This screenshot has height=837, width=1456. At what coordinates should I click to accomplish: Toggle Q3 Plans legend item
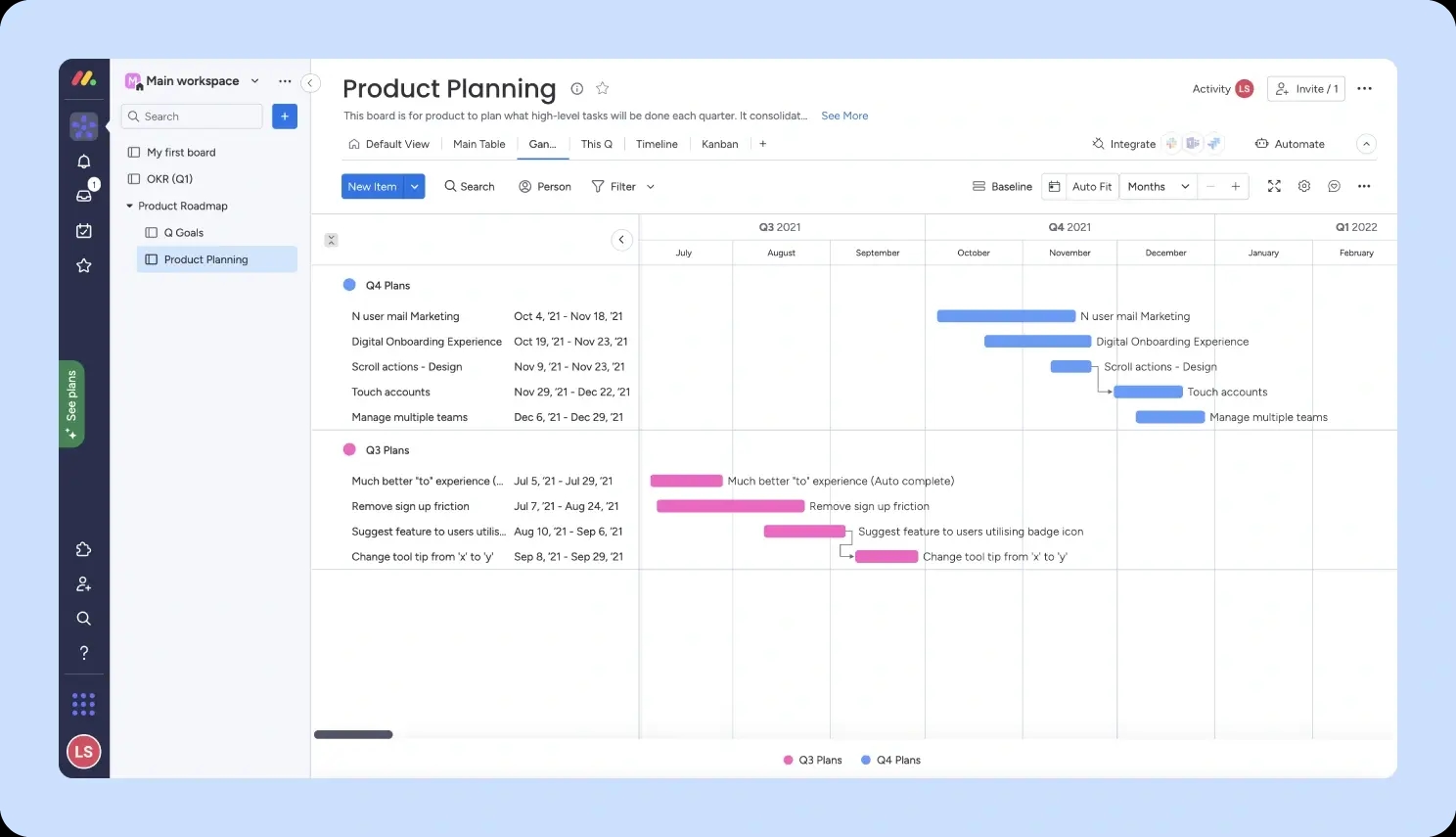(813, 761)
